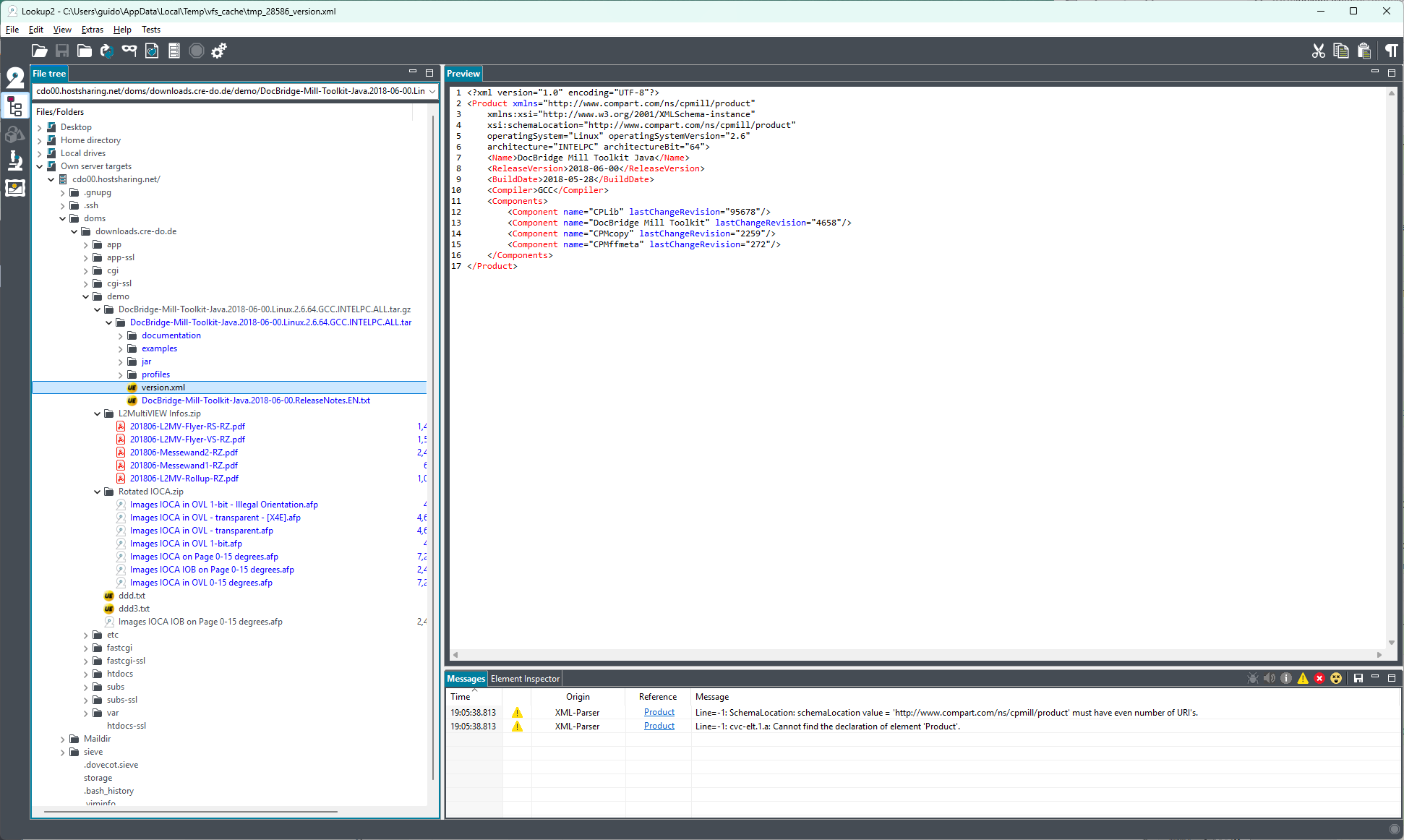Click the copy documents icon
This screenshot has width=1404, height=840.
click(1341, 51)
